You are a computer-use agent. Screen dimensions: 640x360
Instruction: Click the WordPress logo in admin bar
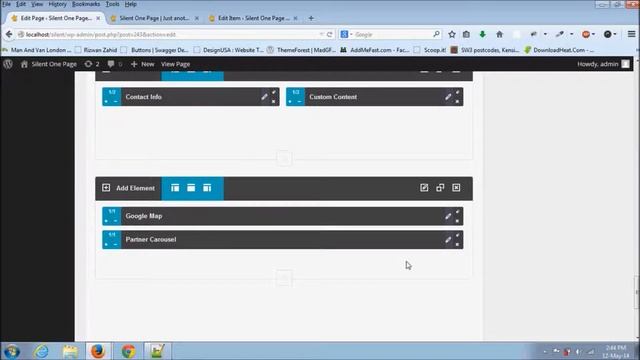pos(8,64)
